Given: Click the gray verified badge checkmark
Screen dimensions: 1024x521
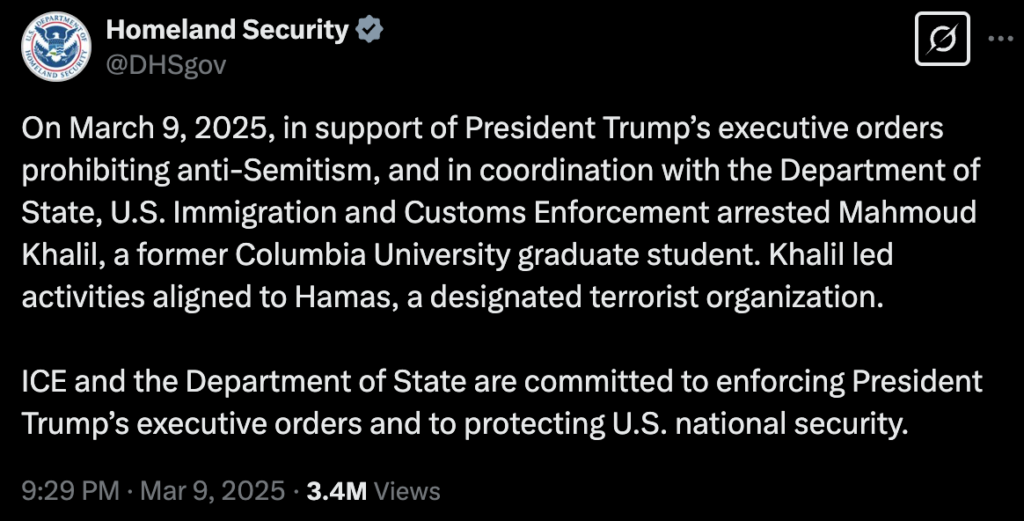Looking at the screenshot, I should click(x=370, y=31).
